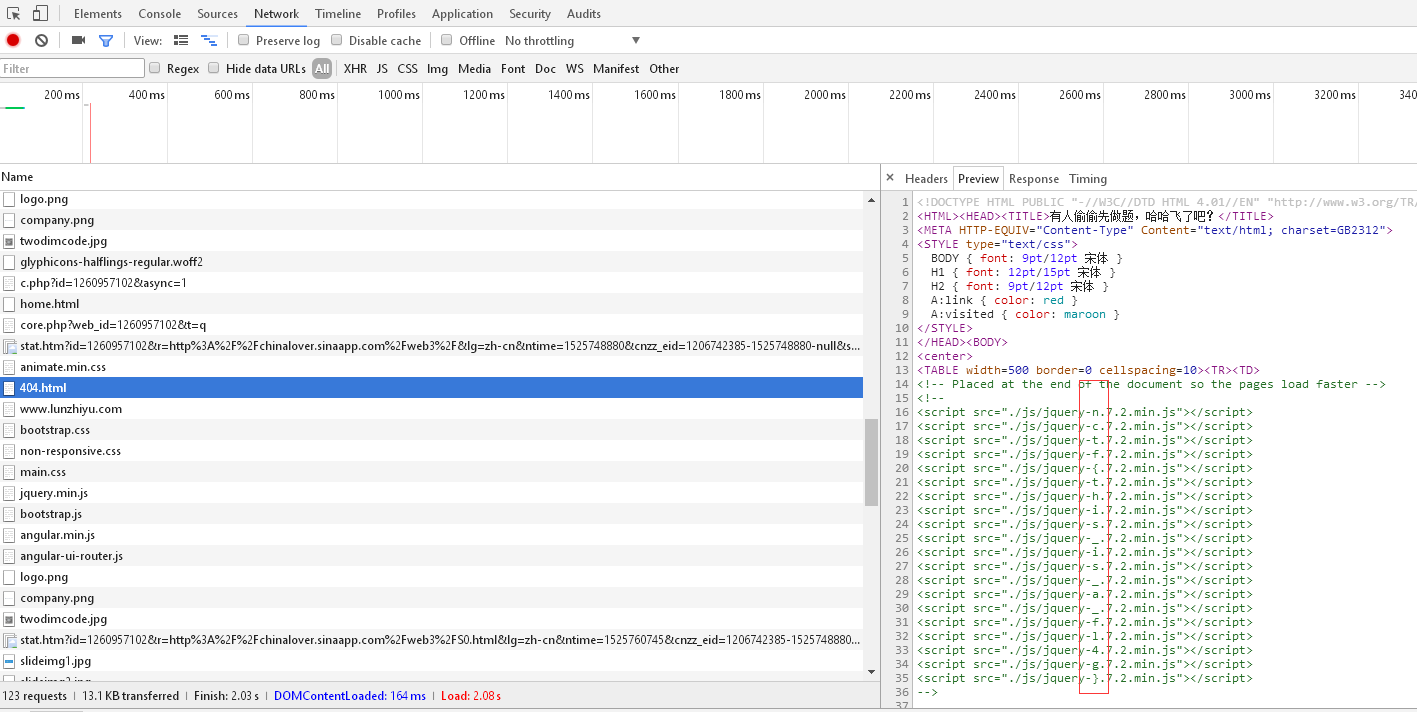Screen dimensions: 1417x712
Task: Switch to list view of requests
Action: tap(181, 40)
